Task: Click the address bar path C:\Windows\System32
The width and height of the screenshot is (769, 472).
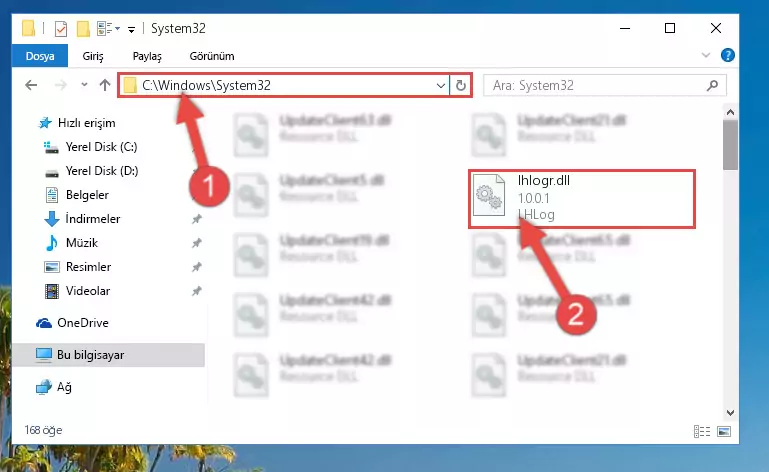Action: pyautogui.click(x=206, y=85)
